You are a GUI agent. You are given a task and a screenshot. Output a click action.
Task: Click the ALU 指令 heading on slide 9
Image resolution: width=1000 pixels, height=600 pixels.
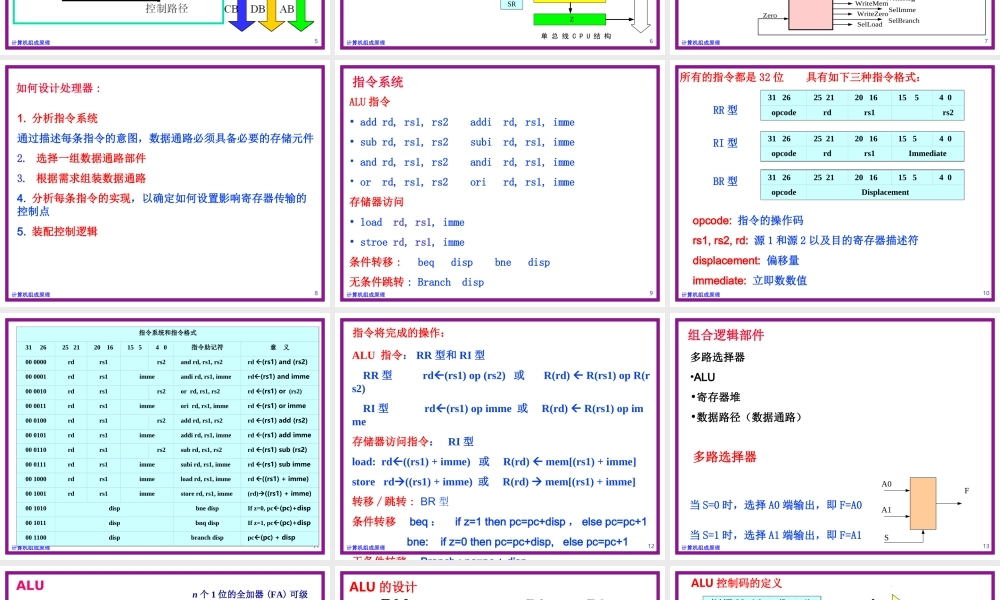click(369, 102)
